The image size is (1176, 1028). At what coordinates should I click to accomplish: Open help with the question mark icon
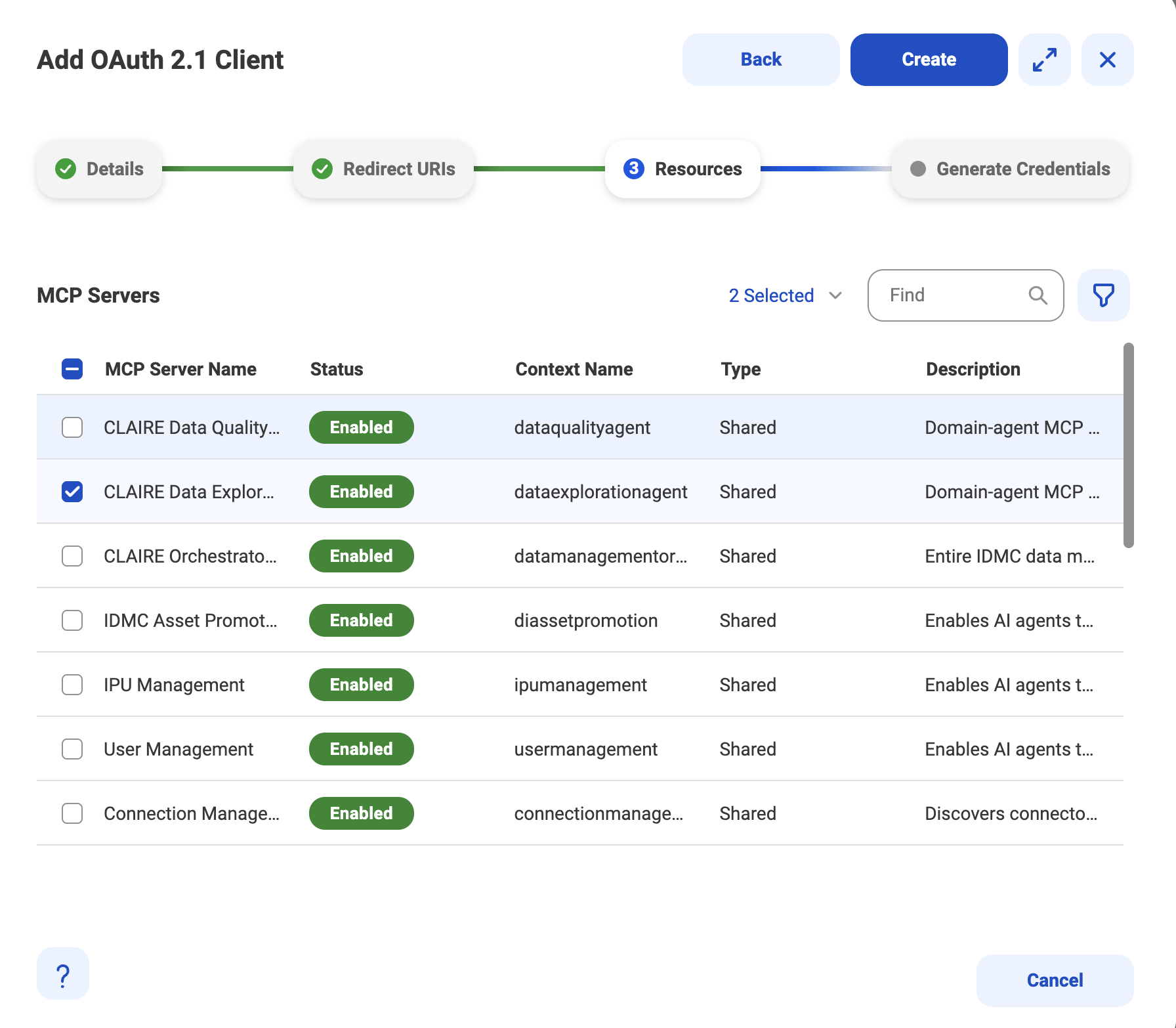(x=63, y=974)
